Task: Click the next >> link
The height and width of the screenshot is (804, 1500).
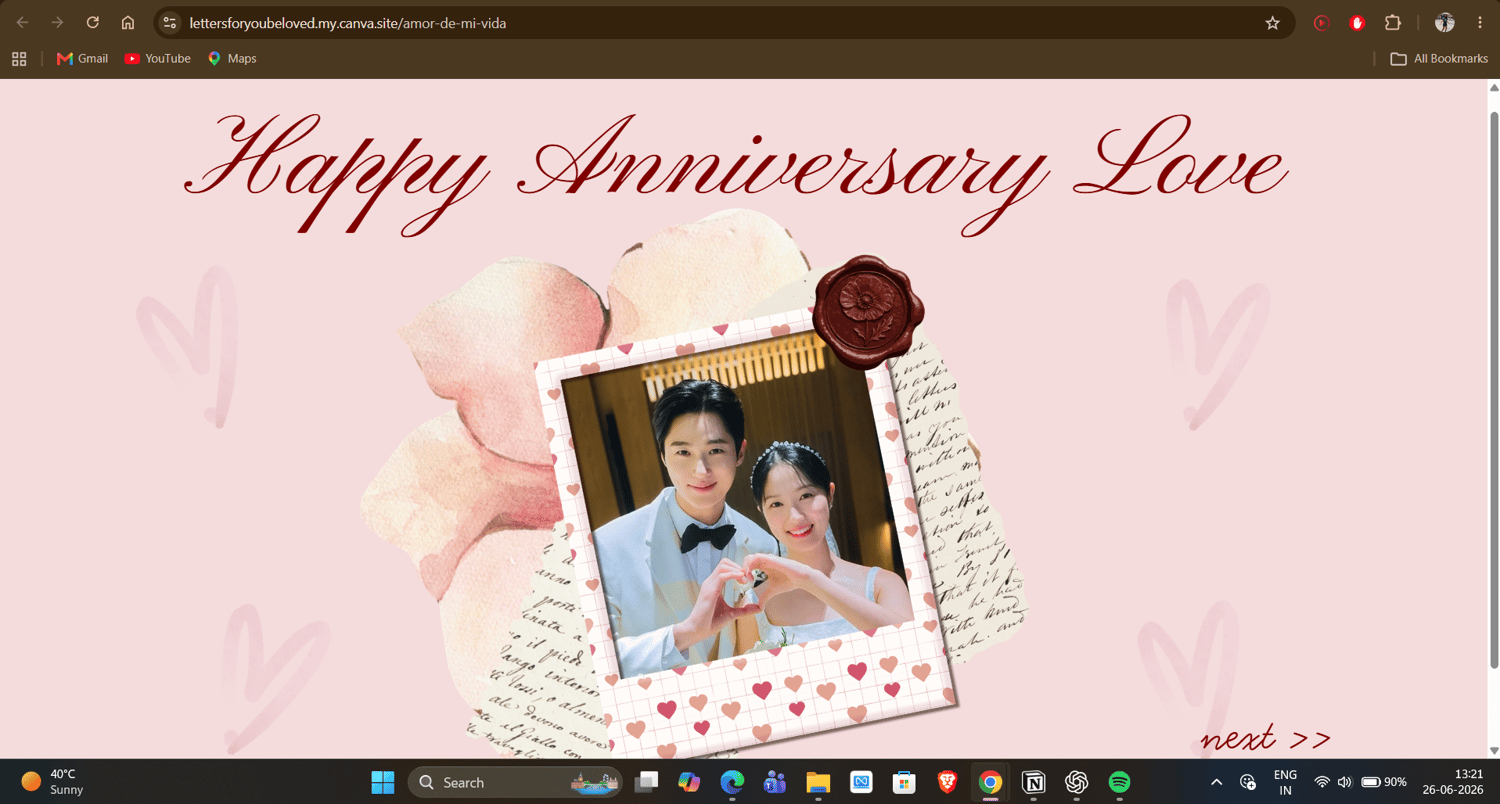Action: 1266,738
